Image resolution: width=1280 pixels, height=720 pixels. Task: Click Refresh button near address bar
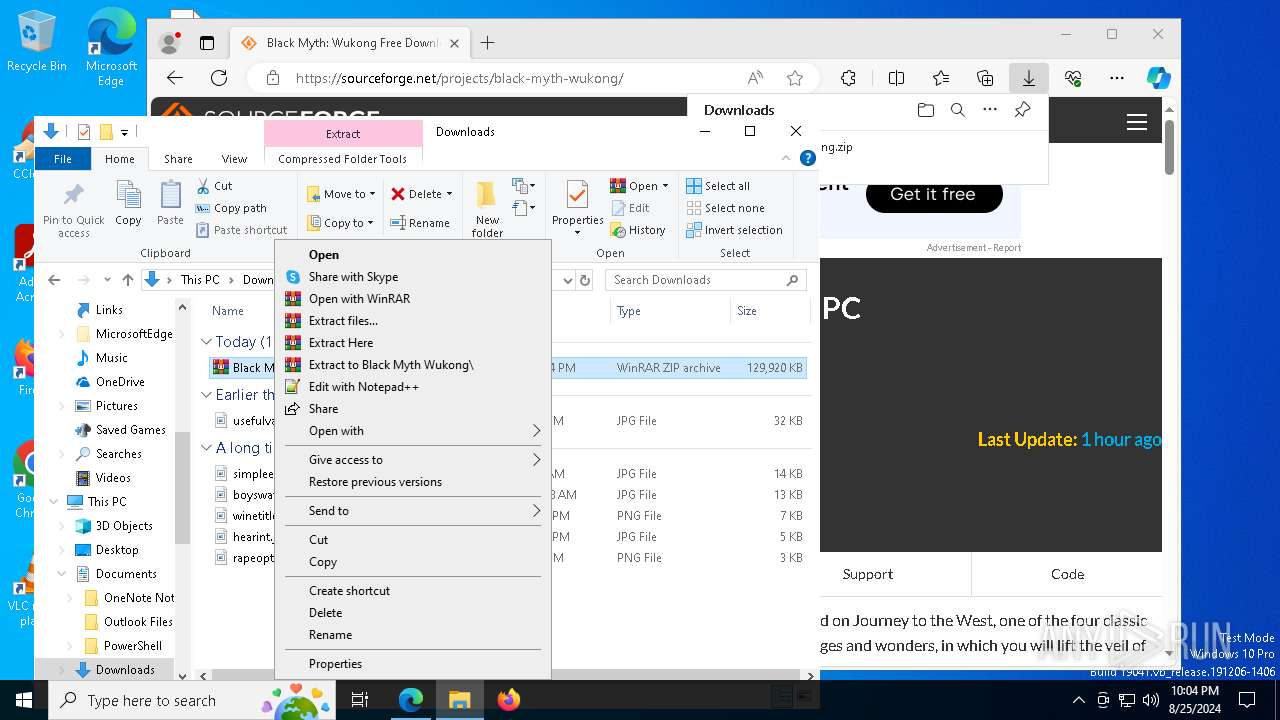click(585, 280)
